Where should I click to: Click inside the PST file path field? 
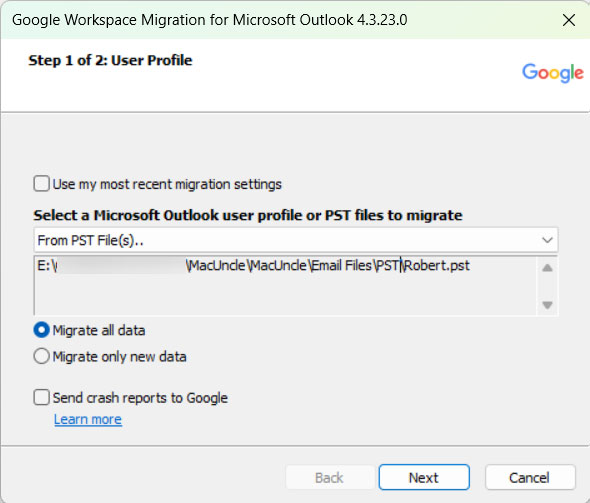(285, 285)
